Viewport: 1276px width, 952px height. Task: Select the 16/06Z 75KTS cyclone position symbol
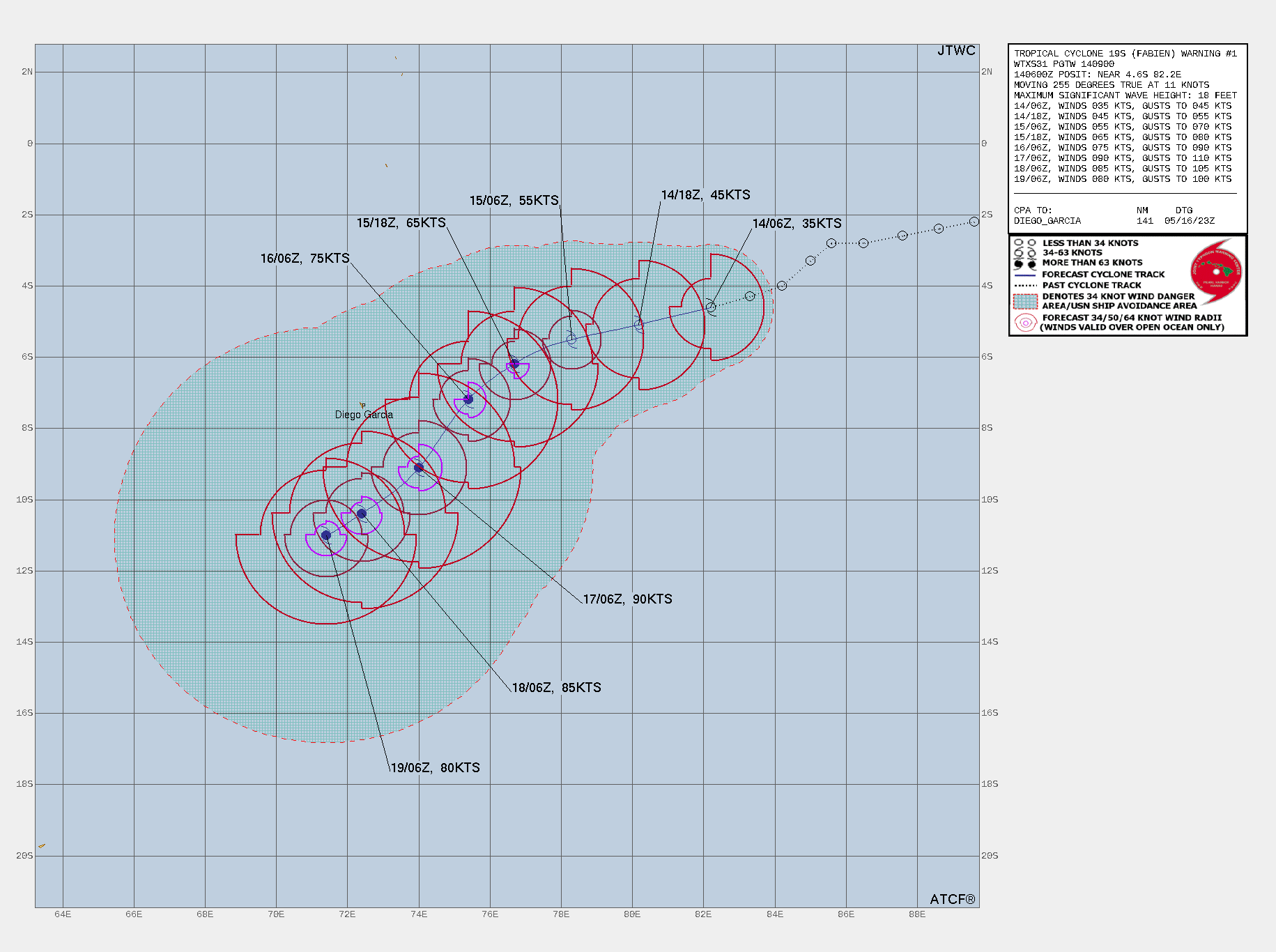(x=468, y=399)
